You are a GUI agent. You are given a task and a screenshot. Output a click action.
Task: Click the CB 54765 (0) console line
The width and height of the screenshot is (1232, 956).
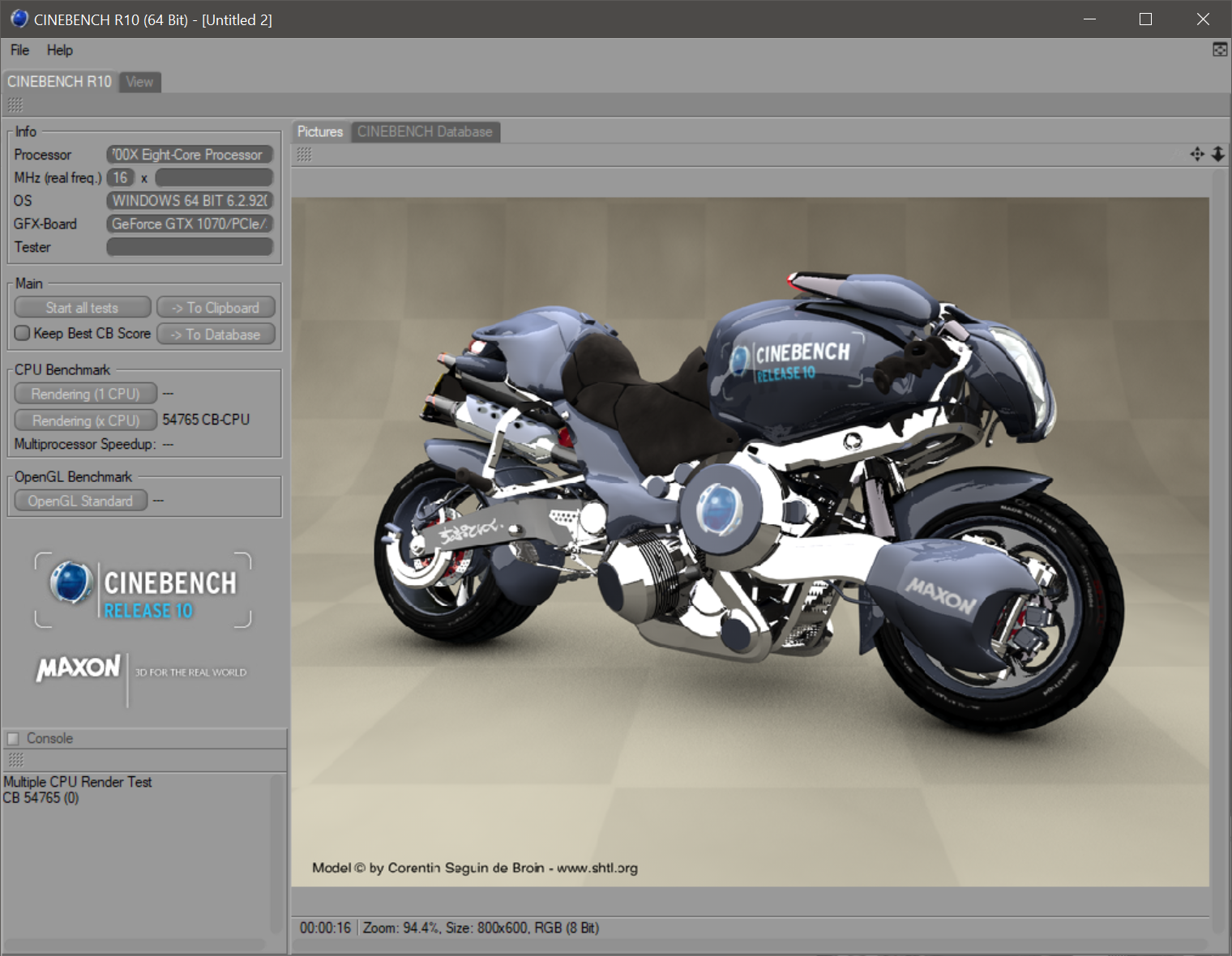[x=41, y=798]
